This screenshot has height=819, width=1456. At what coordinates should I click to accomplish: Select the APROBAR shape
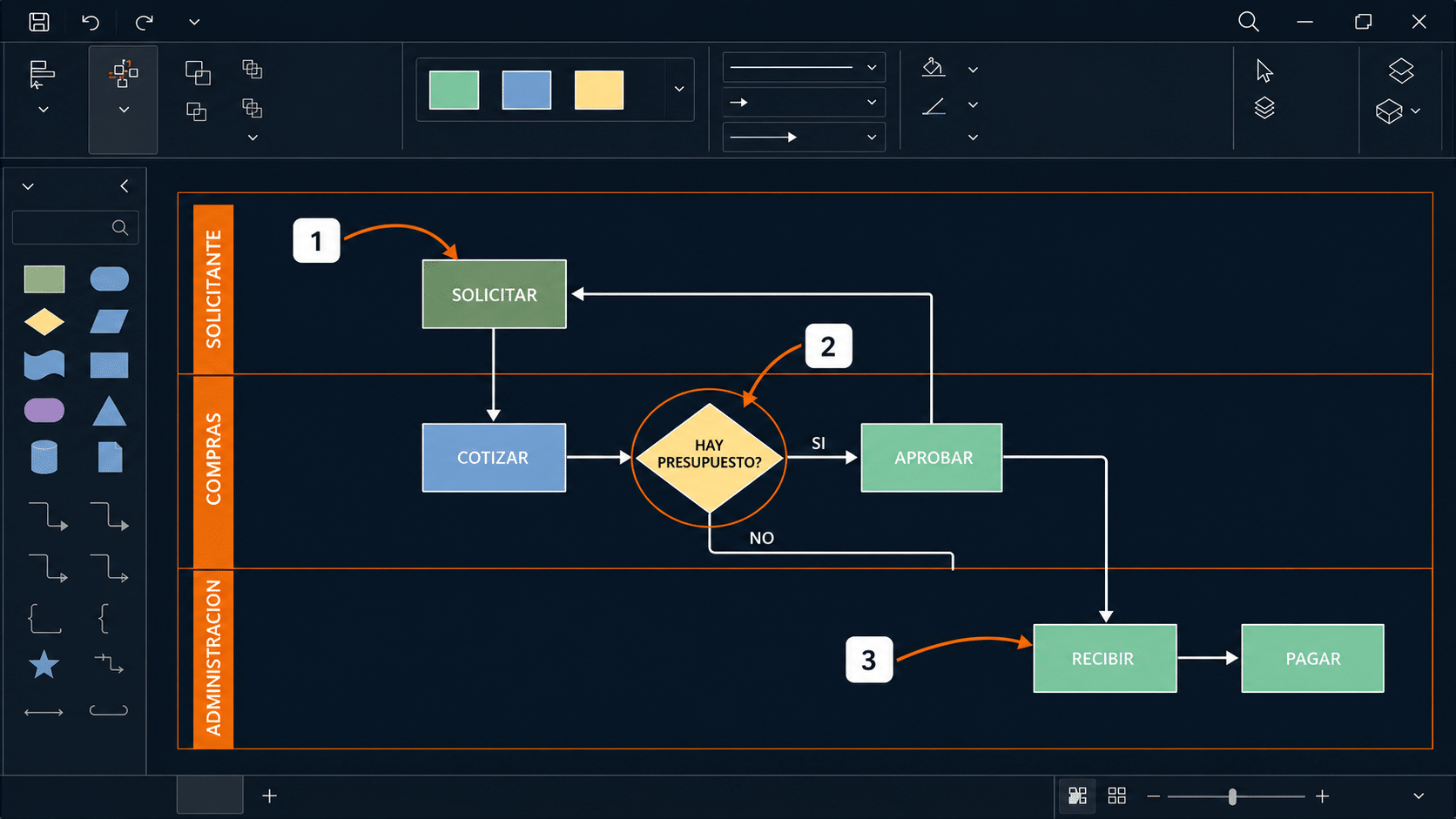pos(932,458)
